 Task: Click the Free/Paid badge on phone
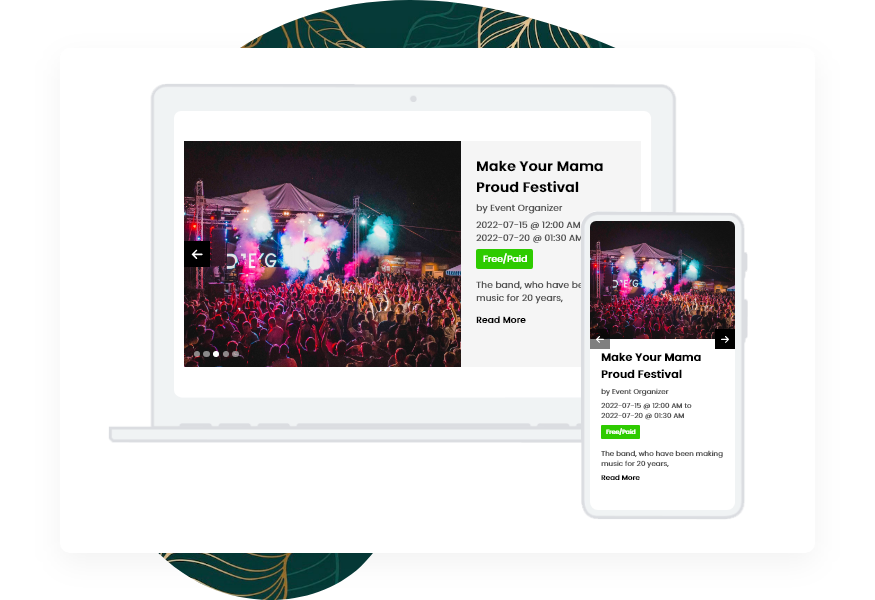point(620,432)
